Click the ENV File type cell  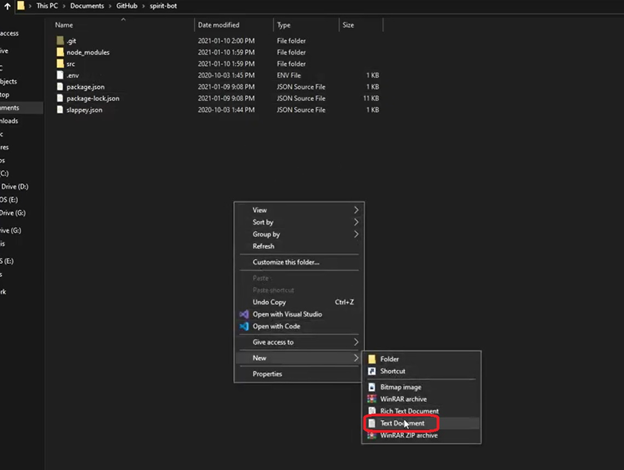pos(289,75)
